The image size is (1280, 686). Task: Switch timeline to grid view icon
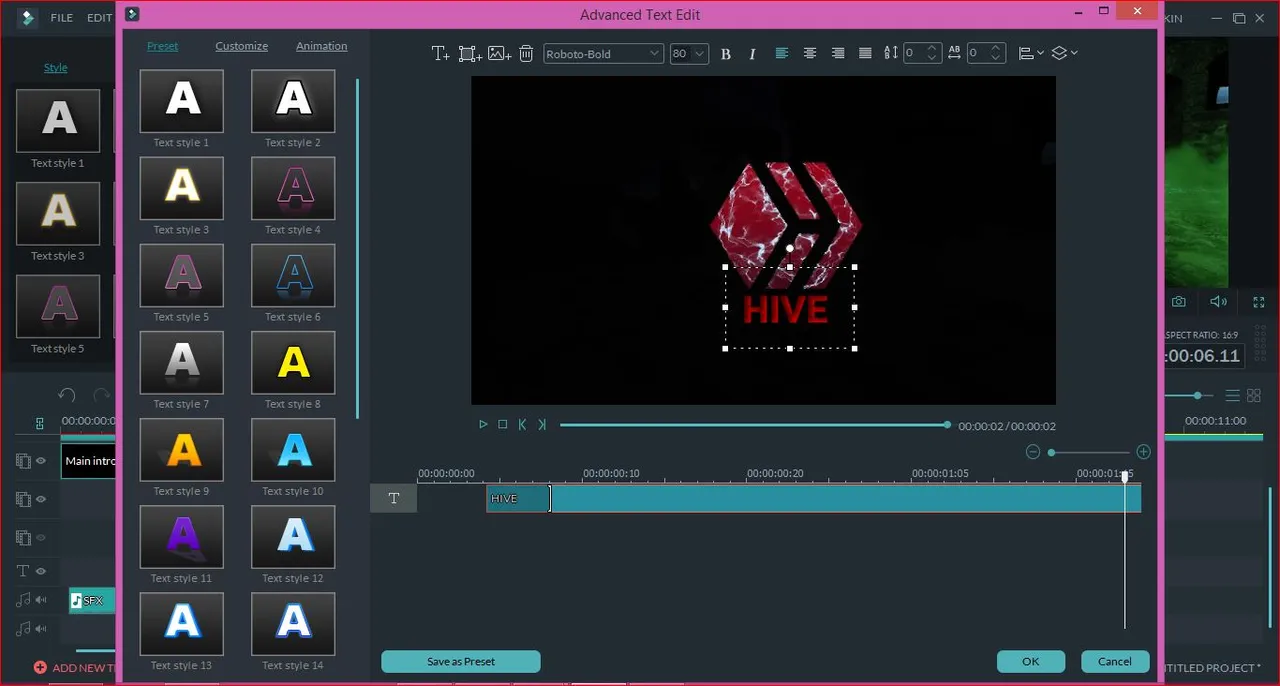coord(1254,396)
